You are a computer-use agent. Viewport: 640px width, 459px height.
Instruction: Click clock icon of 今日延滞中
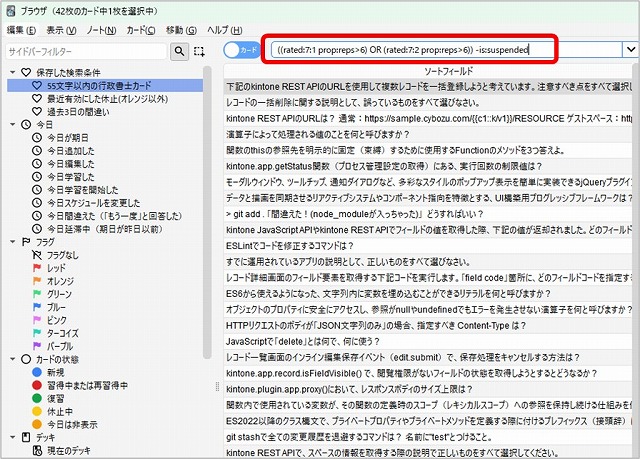point(37,229)
